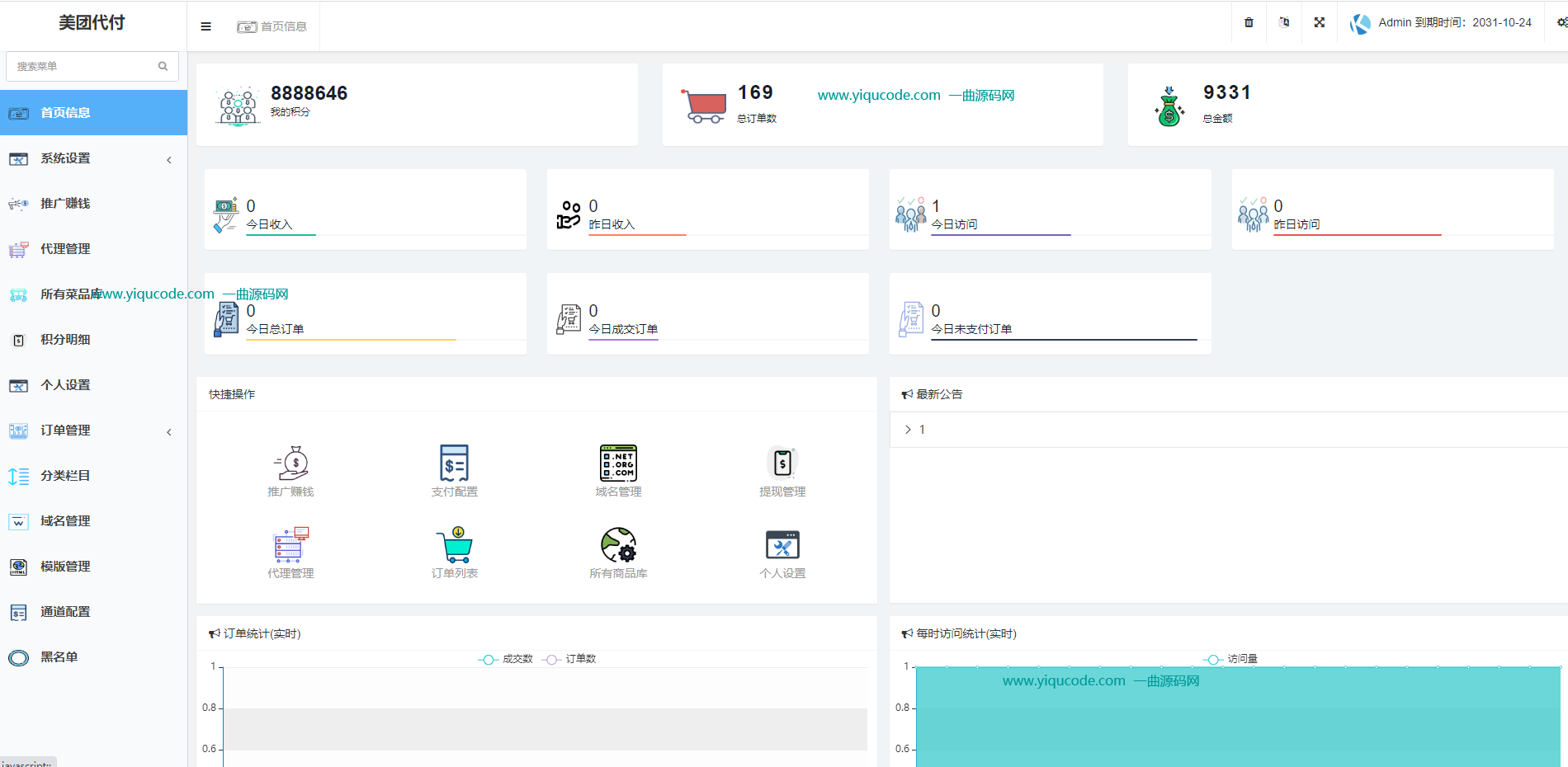Open 黑名单 in the sidebar
The width and height of the screenshot is (1568, 767).
click(59, 657)
